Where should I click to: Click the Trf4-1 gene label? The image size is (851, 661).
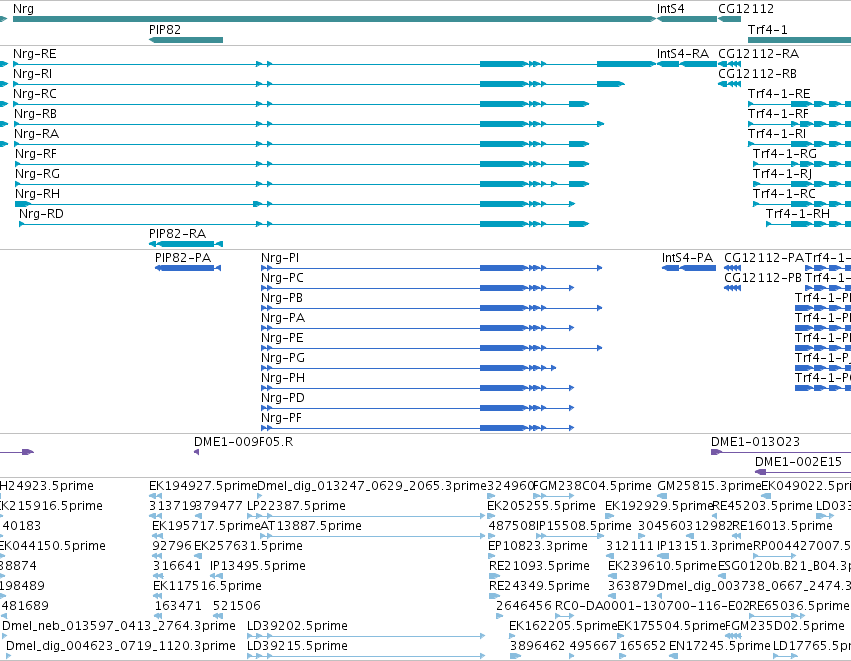pos(767,30)
